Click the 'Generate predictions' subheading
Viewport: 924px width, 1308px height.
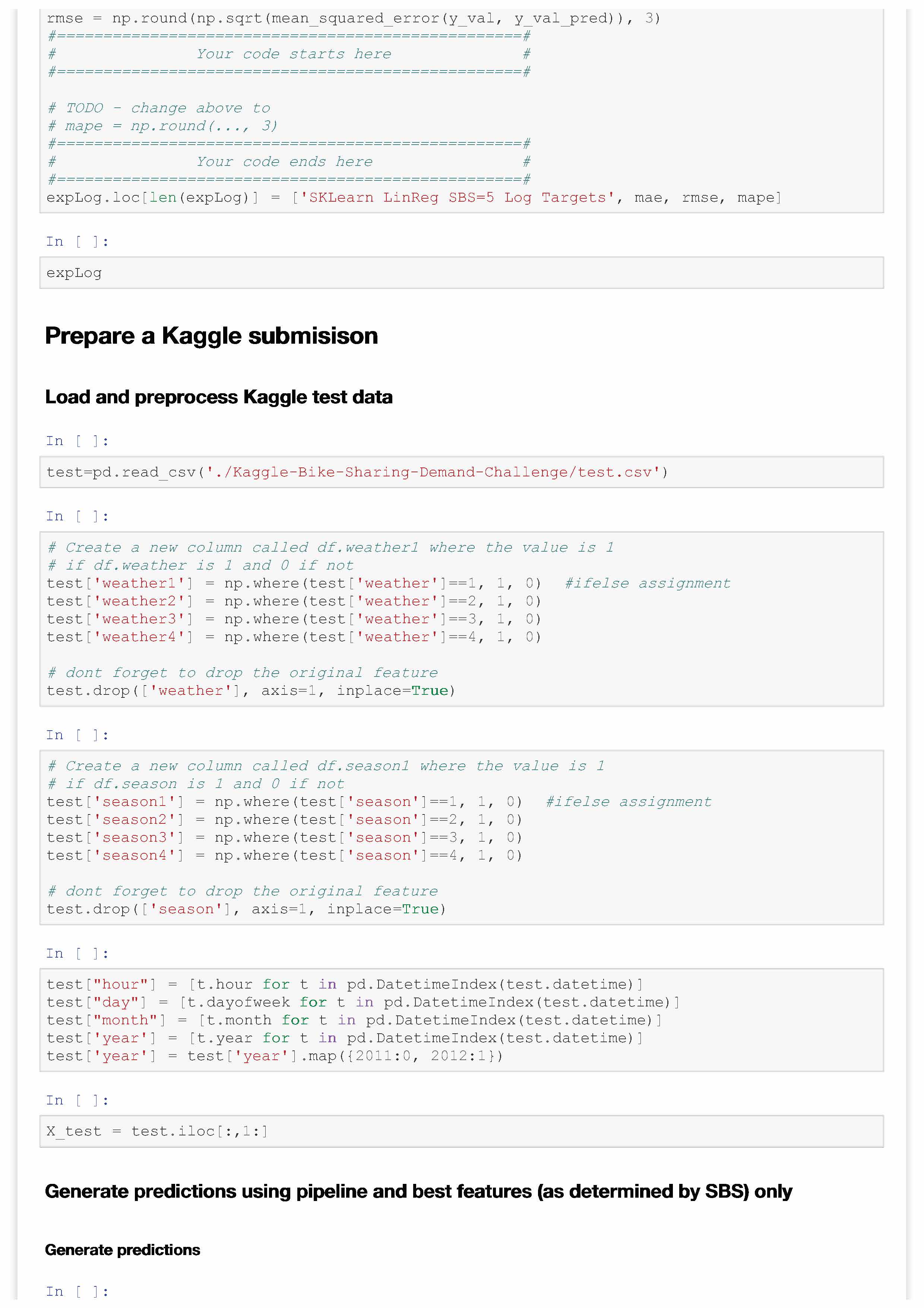click(x=123, y=1249)
